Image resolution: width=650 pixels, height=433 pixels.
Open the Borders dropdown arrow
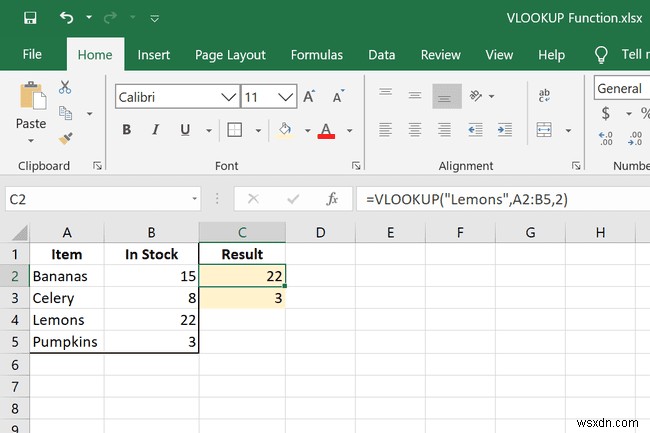coord(258,131)
